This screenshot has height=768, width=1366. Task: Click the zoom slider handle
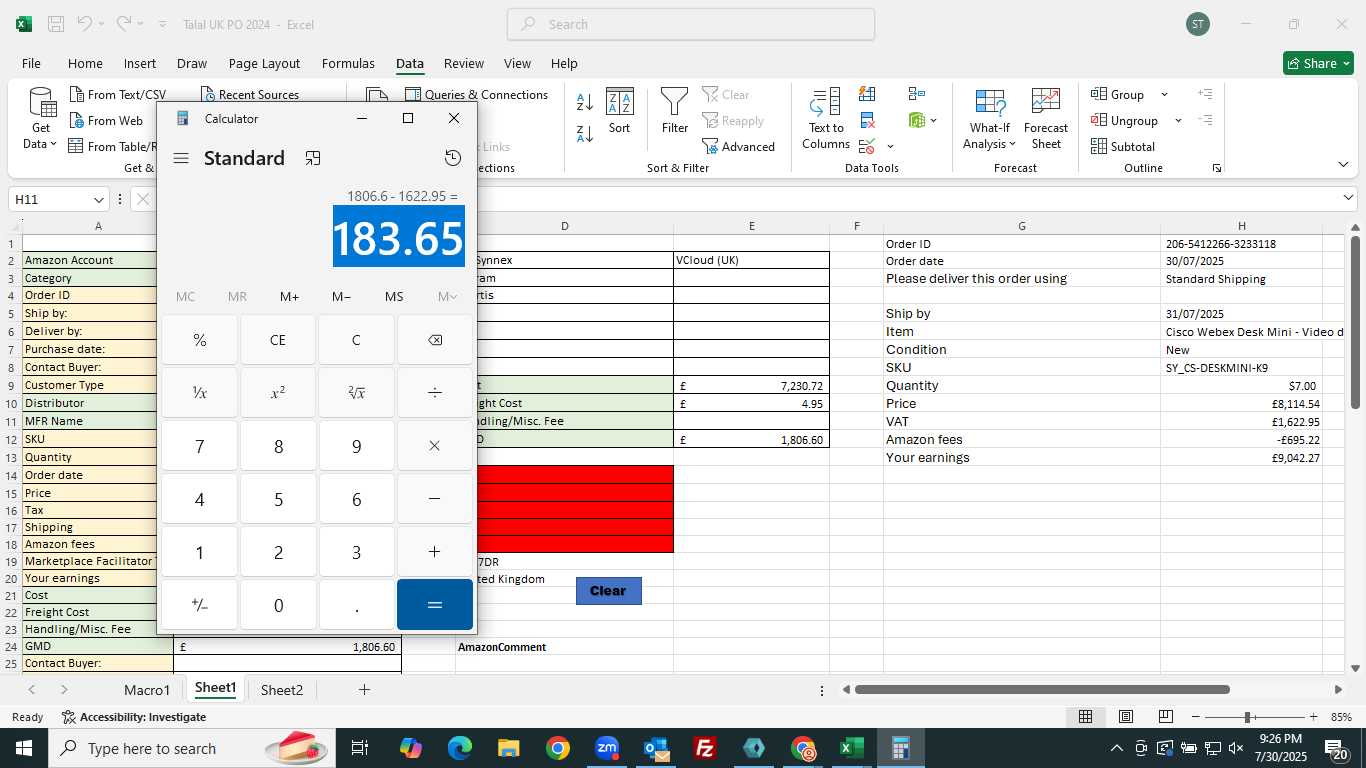click(x=1248, y=717)
